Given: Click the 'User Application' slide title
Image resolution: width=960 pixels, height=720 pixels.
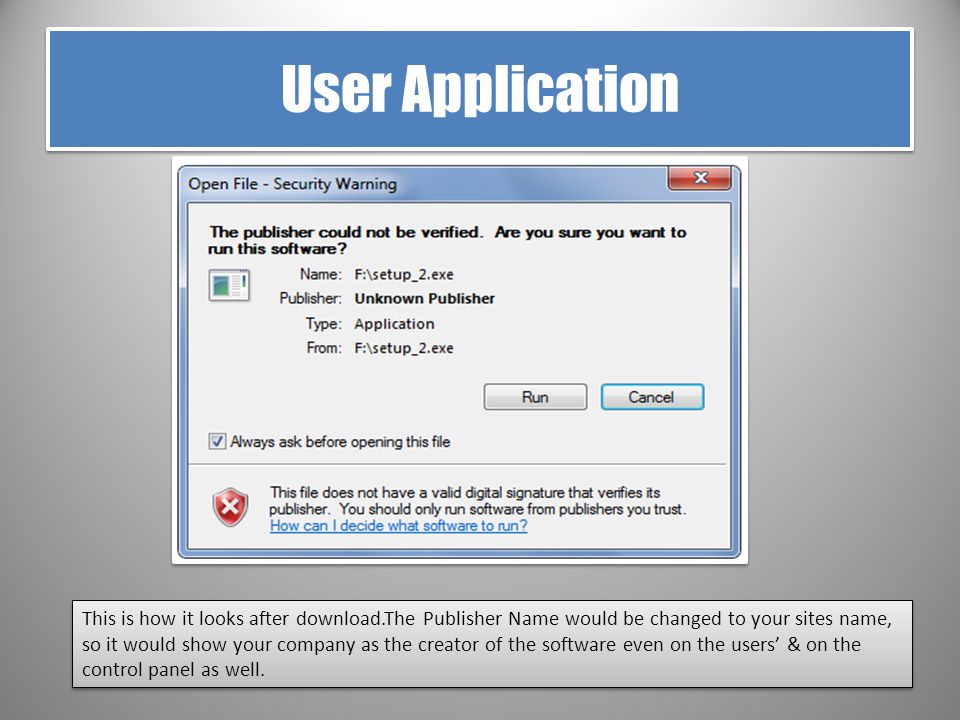Looking at the screenshot, I should pos(480,89).
